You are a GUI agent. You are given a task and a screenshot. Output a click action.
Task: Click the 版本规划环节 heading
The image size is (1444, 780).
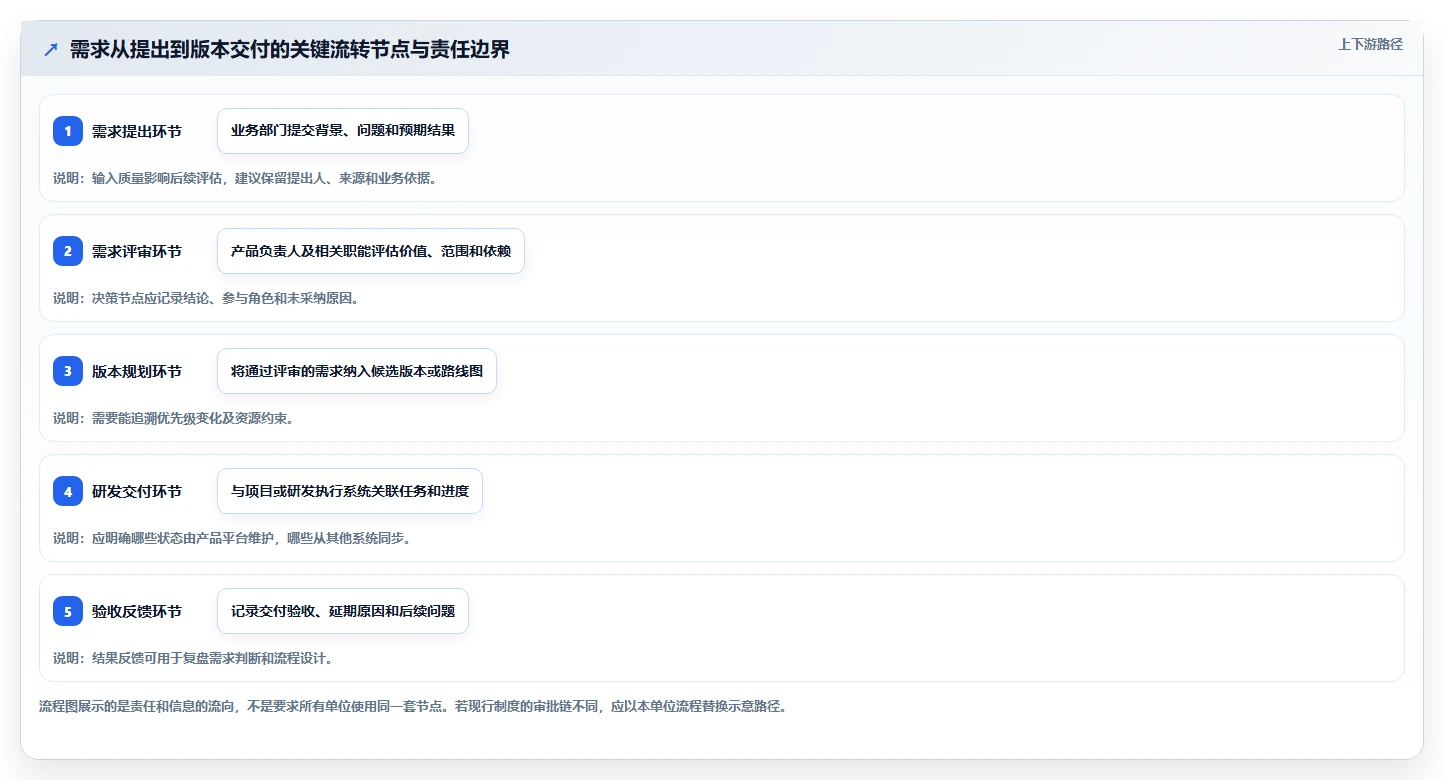(137, 371)
